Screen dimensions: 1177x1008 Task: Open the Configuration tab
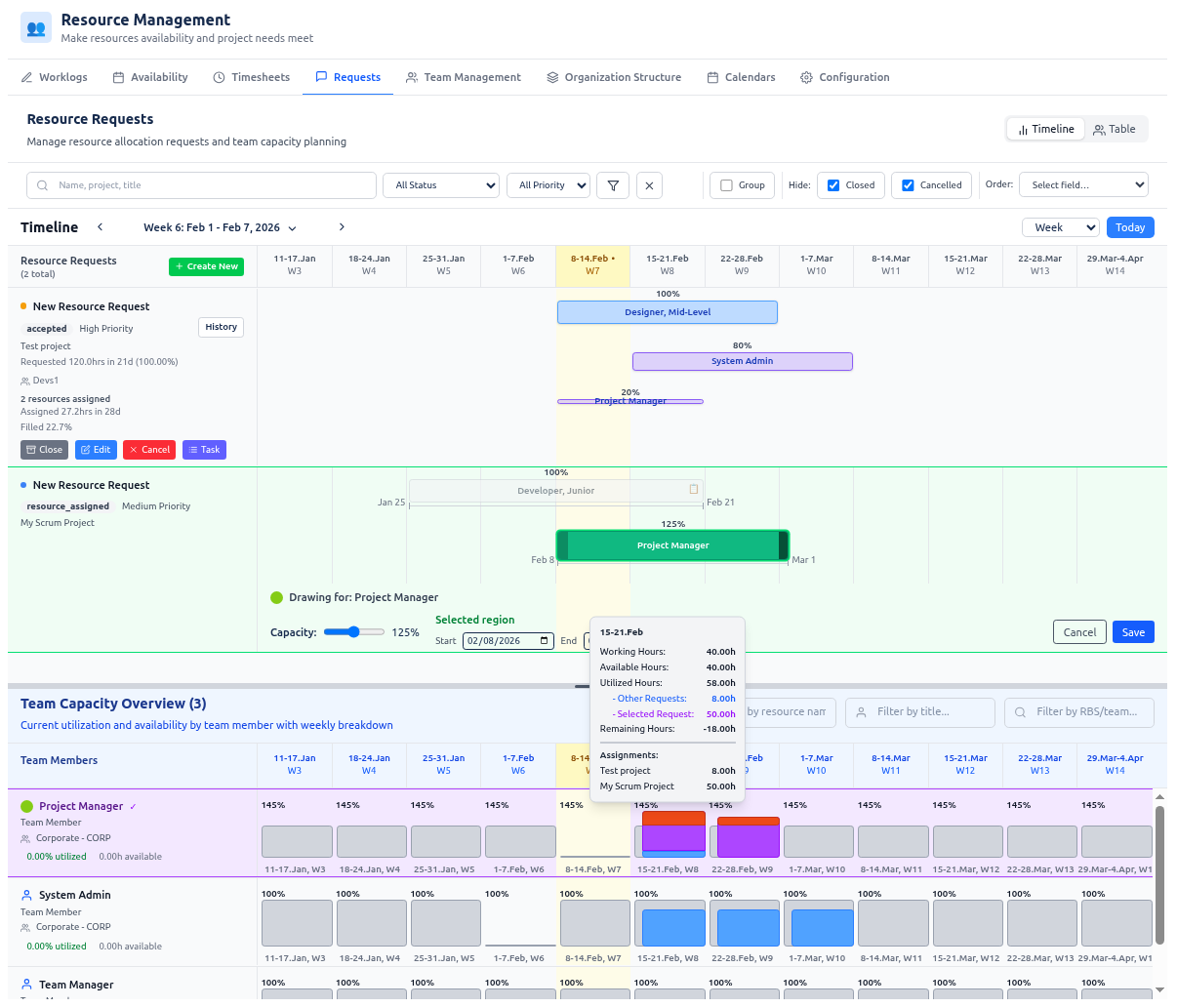[x=844, y=77]
